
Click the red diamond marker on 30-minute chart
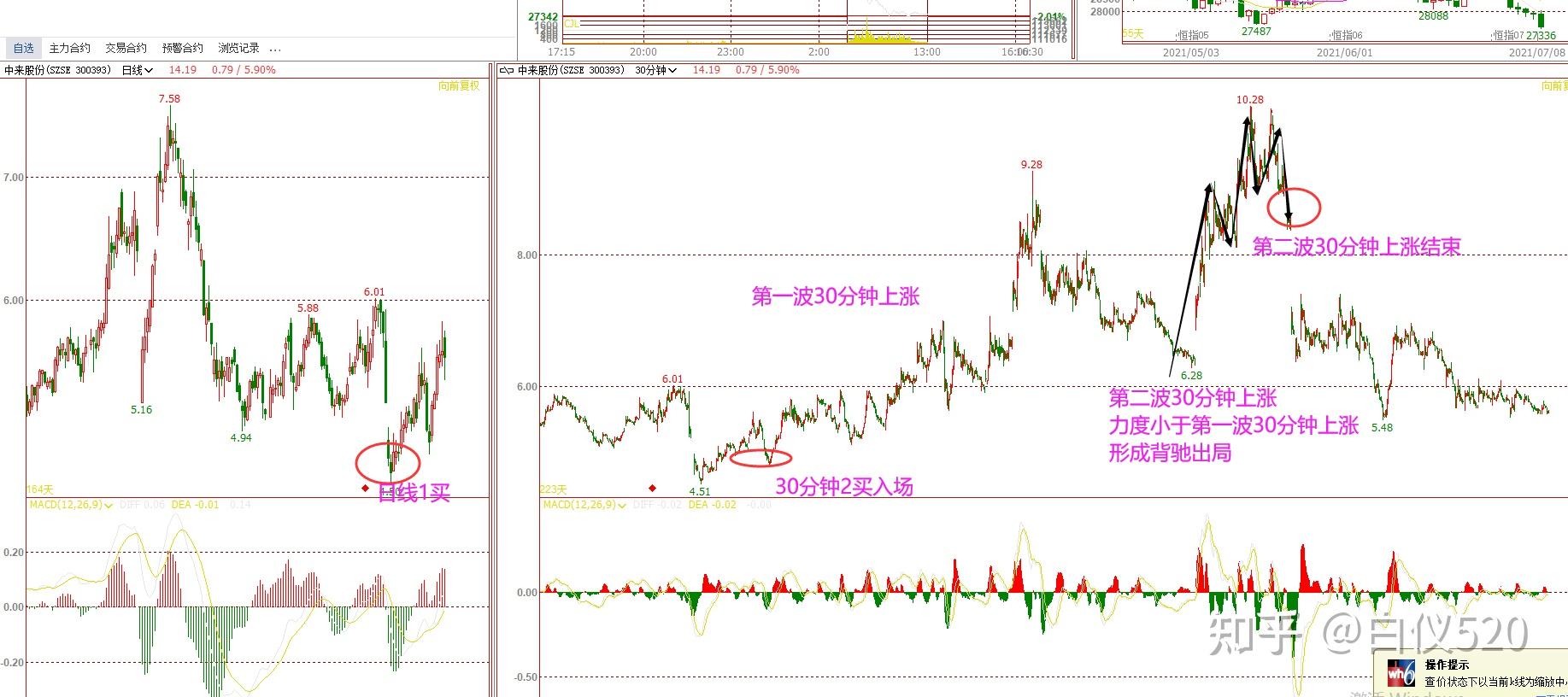pos(653,489)
